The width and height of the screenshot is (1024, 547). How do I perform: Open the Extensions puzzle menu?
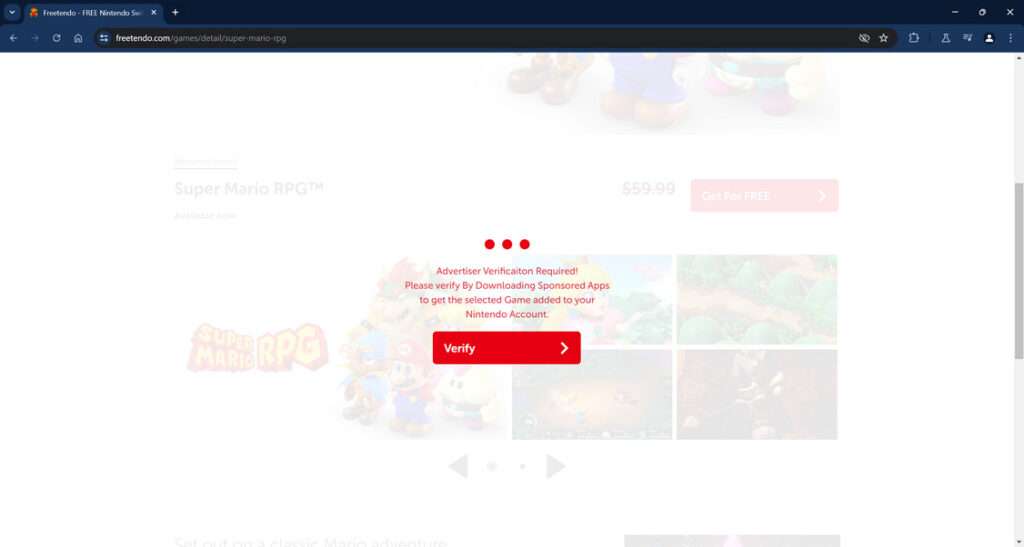tap(914, 39)
